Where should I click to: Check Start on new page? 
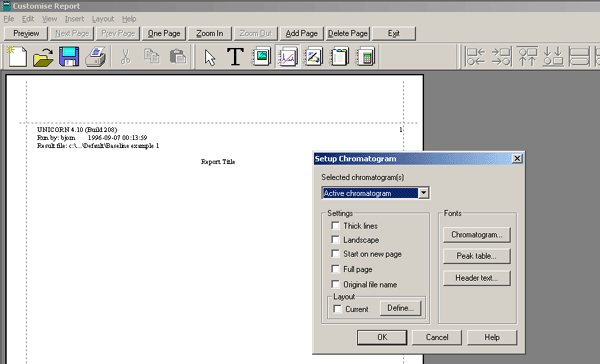point(335,254)
